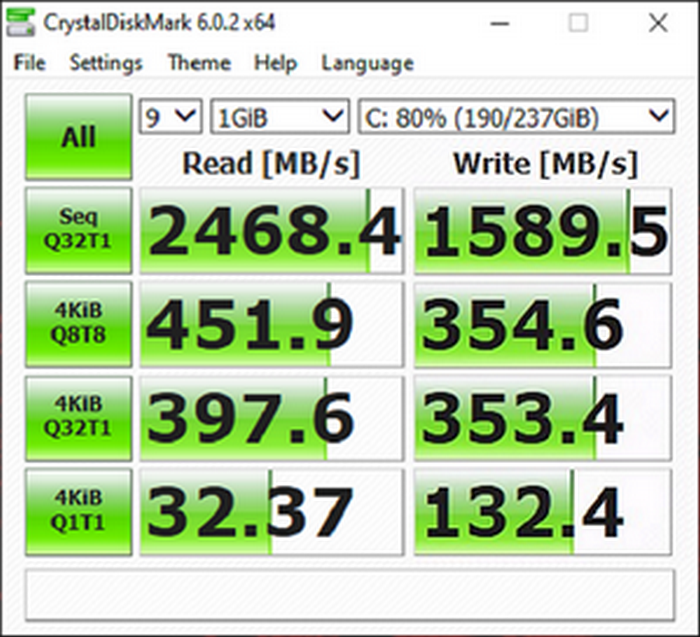Open the Settings menu
This screenshot has height=637, width=700.
[106, 62]
